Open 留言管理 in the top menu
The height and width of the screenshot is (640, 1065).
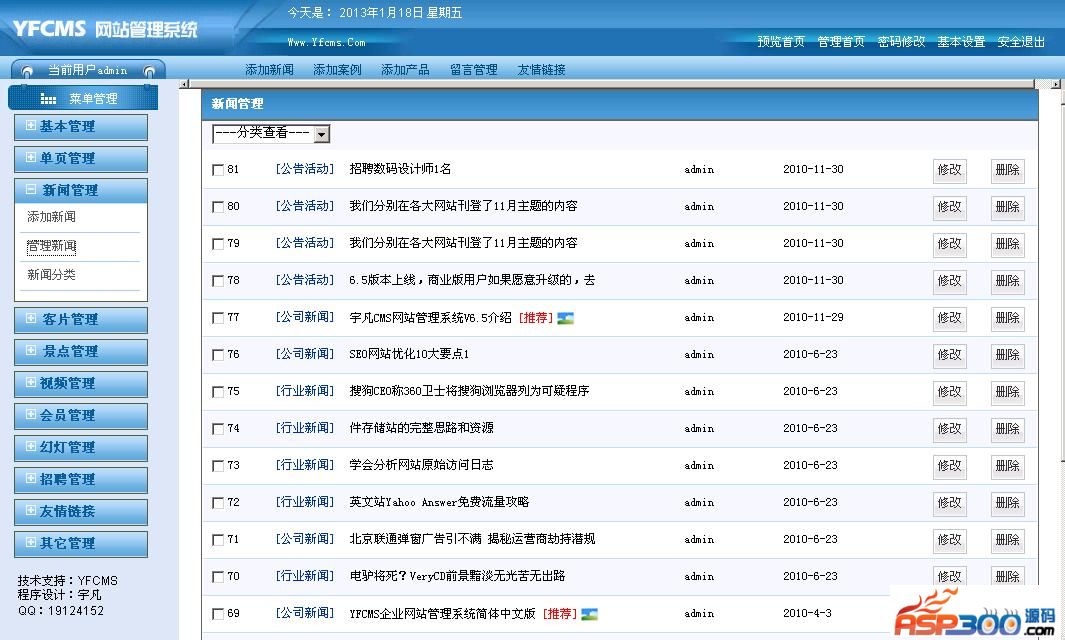(473, 70)
